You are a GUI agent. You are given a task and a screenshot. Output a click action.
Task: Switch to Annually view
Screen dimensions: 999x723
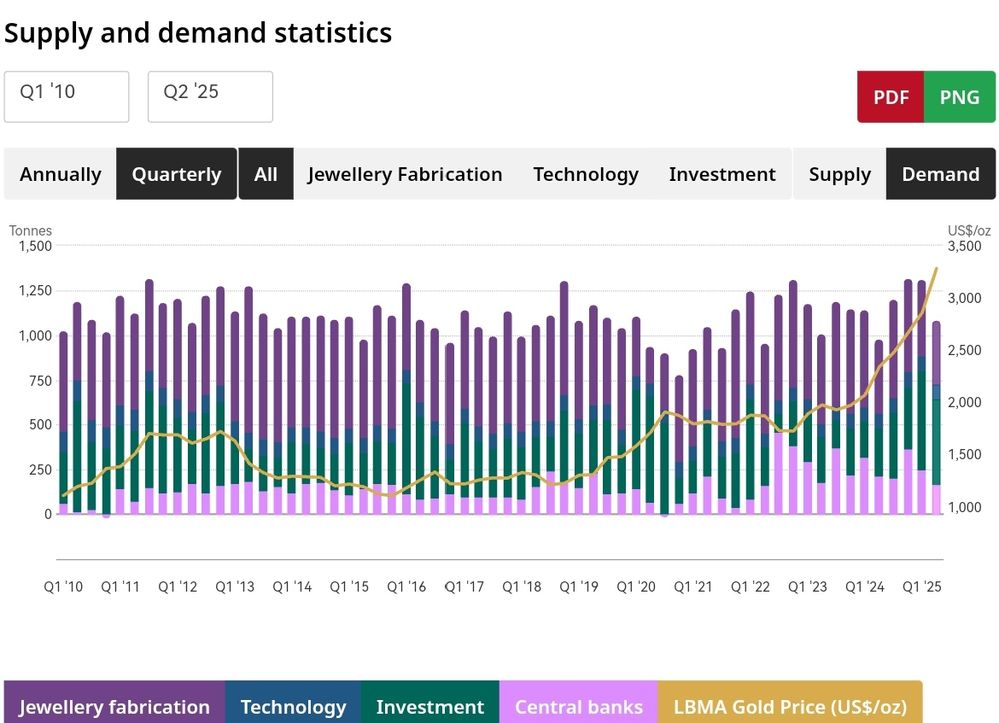(x=60, y=174)
